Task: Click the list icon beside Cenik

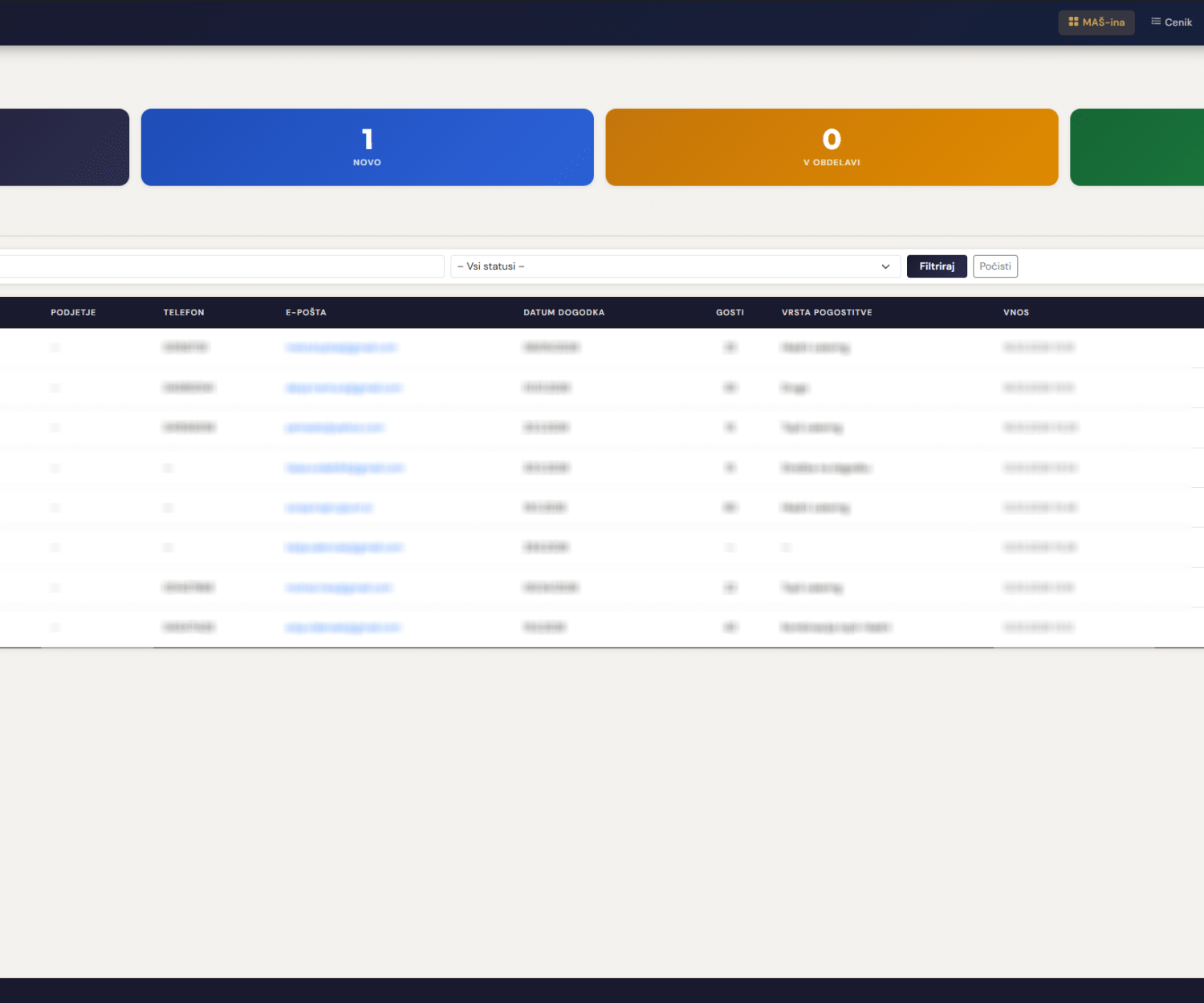Action: coord(1156,22)
